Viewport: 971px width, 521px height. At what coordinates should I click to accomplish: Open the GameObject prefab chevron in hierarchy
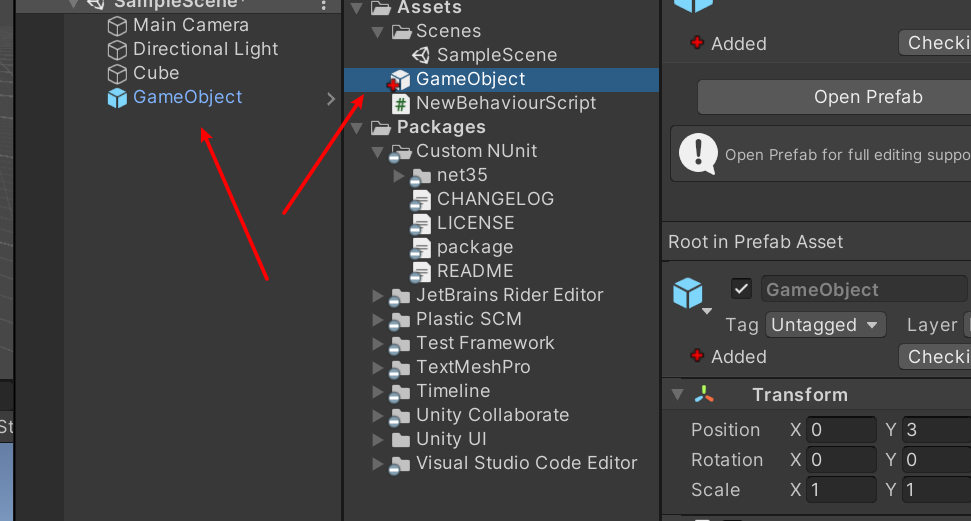click(x=331, y=99)
